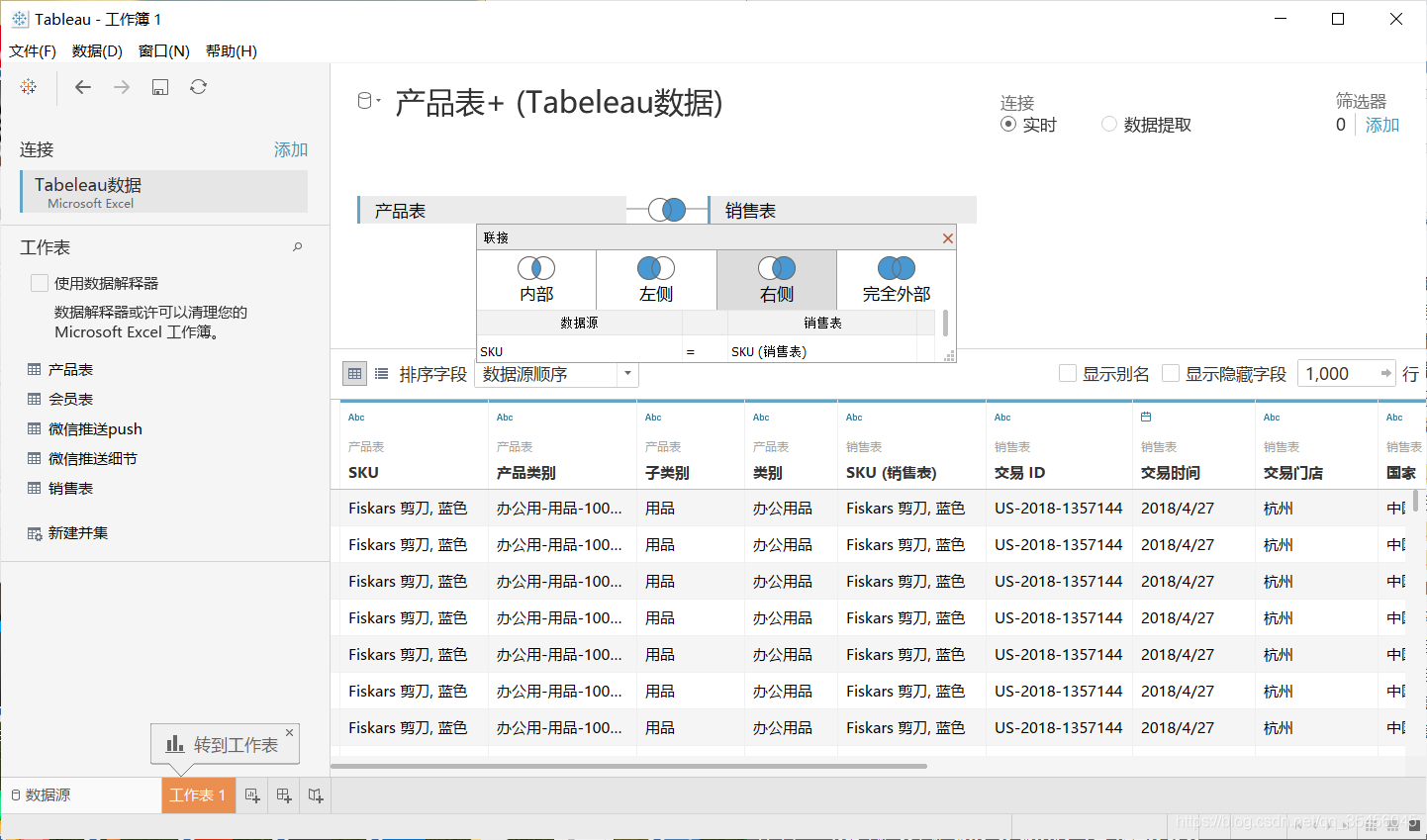Open the dropdown arrow beside the database icon
The image size is (1427, 840).
378,101
